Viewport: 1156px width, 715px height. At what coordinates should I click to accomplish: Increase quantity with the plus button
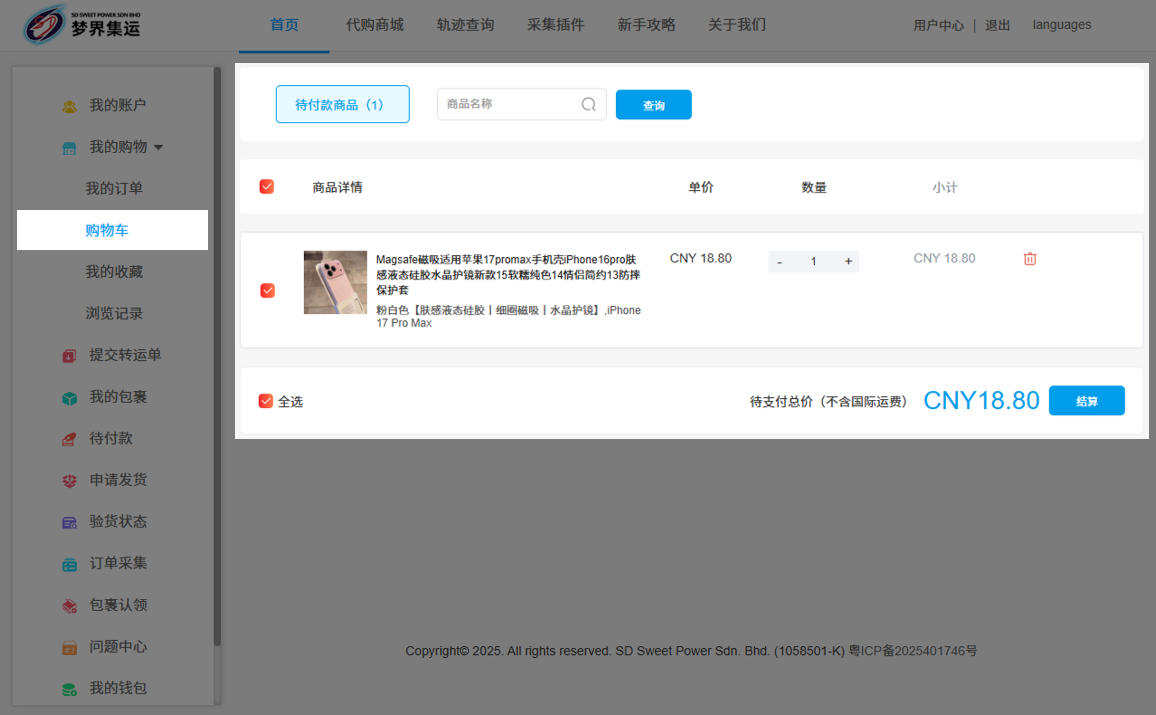click(848, 262)
